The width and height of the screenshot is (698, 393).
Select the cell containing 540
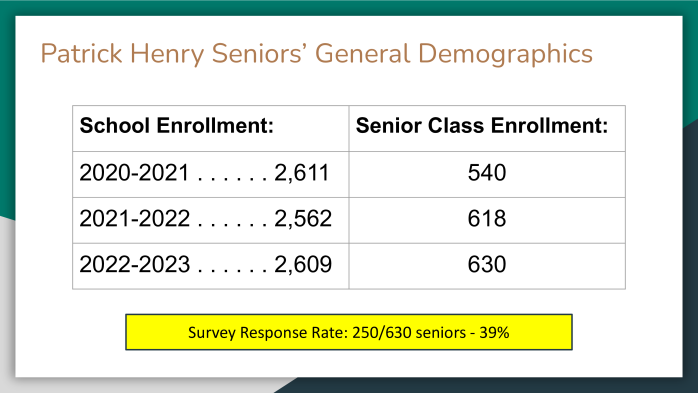tap(487, 174)
